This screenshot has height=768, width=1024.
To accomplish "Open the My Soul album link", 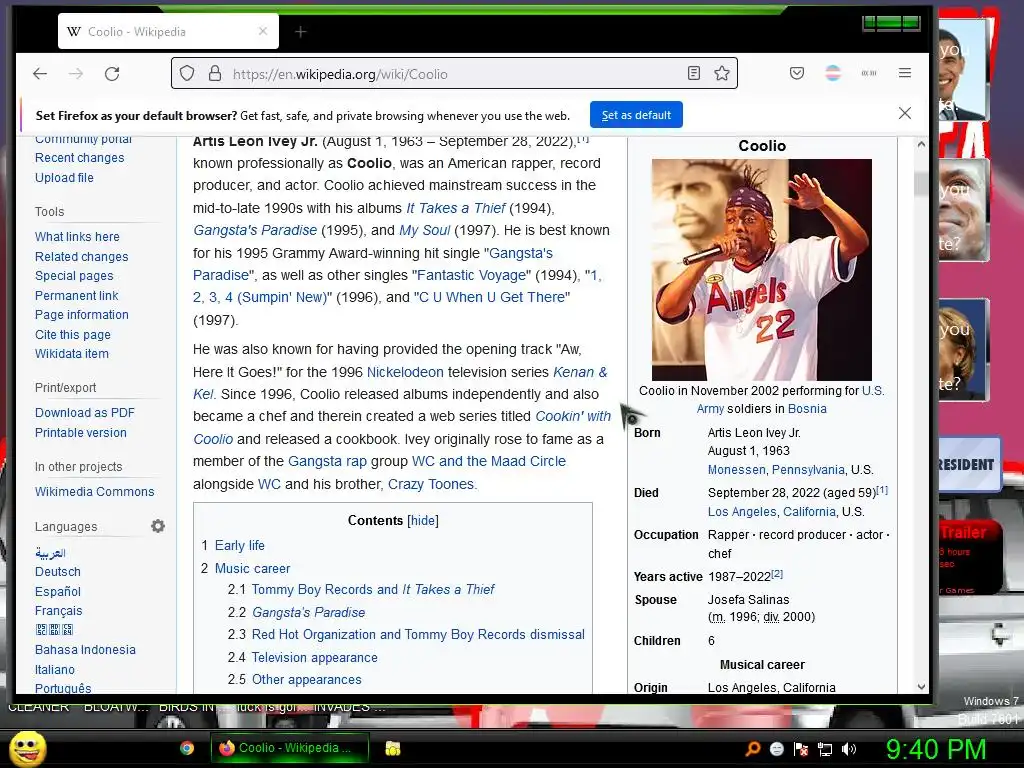I will (424, 231).
